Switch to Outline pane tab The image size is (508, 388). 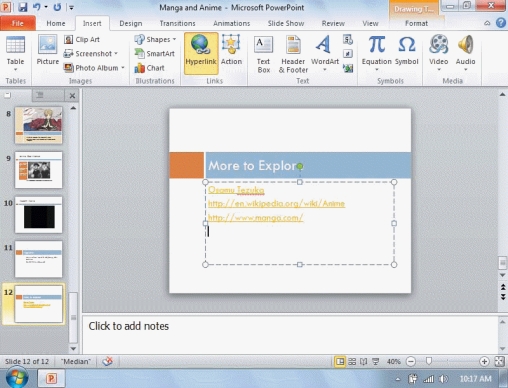click(40, 96)
